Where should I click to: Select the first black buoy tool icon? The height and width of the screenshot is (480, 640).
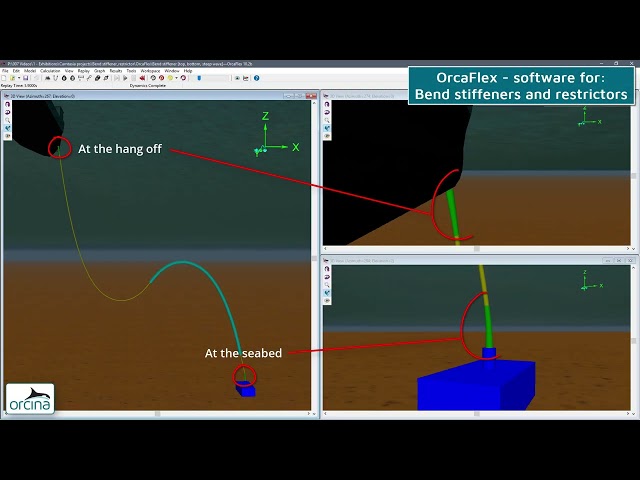(64, 78)
